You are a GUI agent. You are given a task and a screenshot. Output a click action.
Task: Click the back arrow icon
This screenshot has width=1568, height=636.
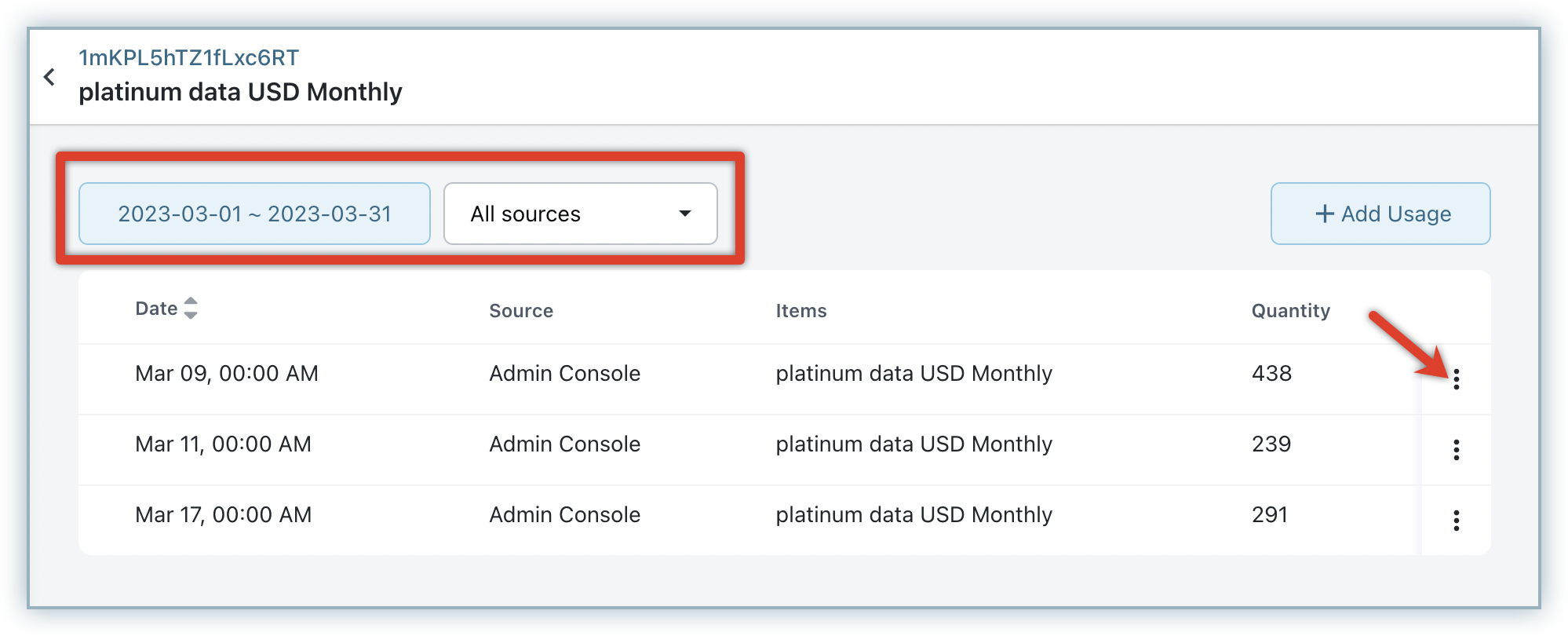[x=49, y=77]
